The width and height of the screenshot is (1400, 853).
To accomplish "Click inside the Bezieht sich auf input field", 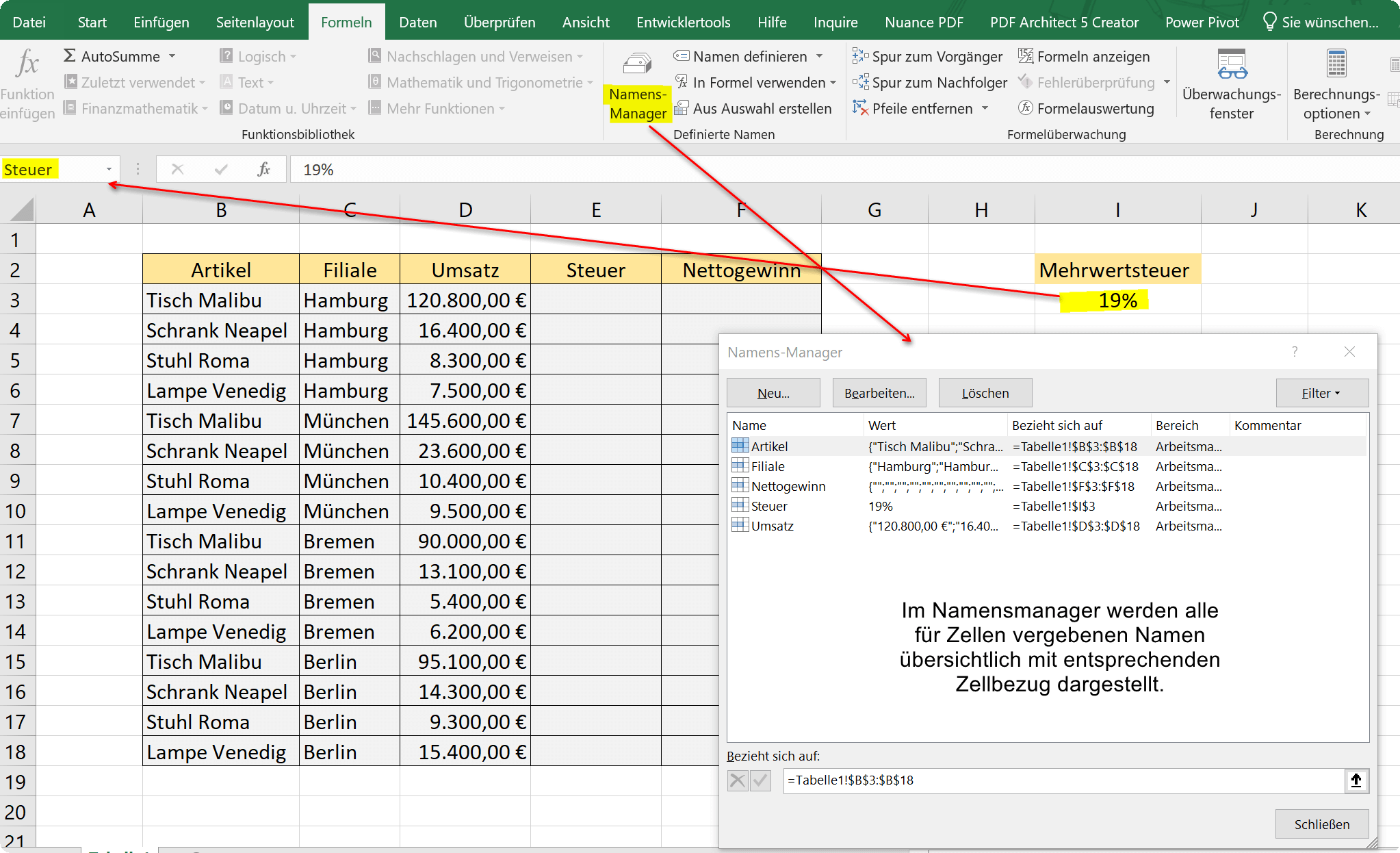I will (x=1064, y=780).
